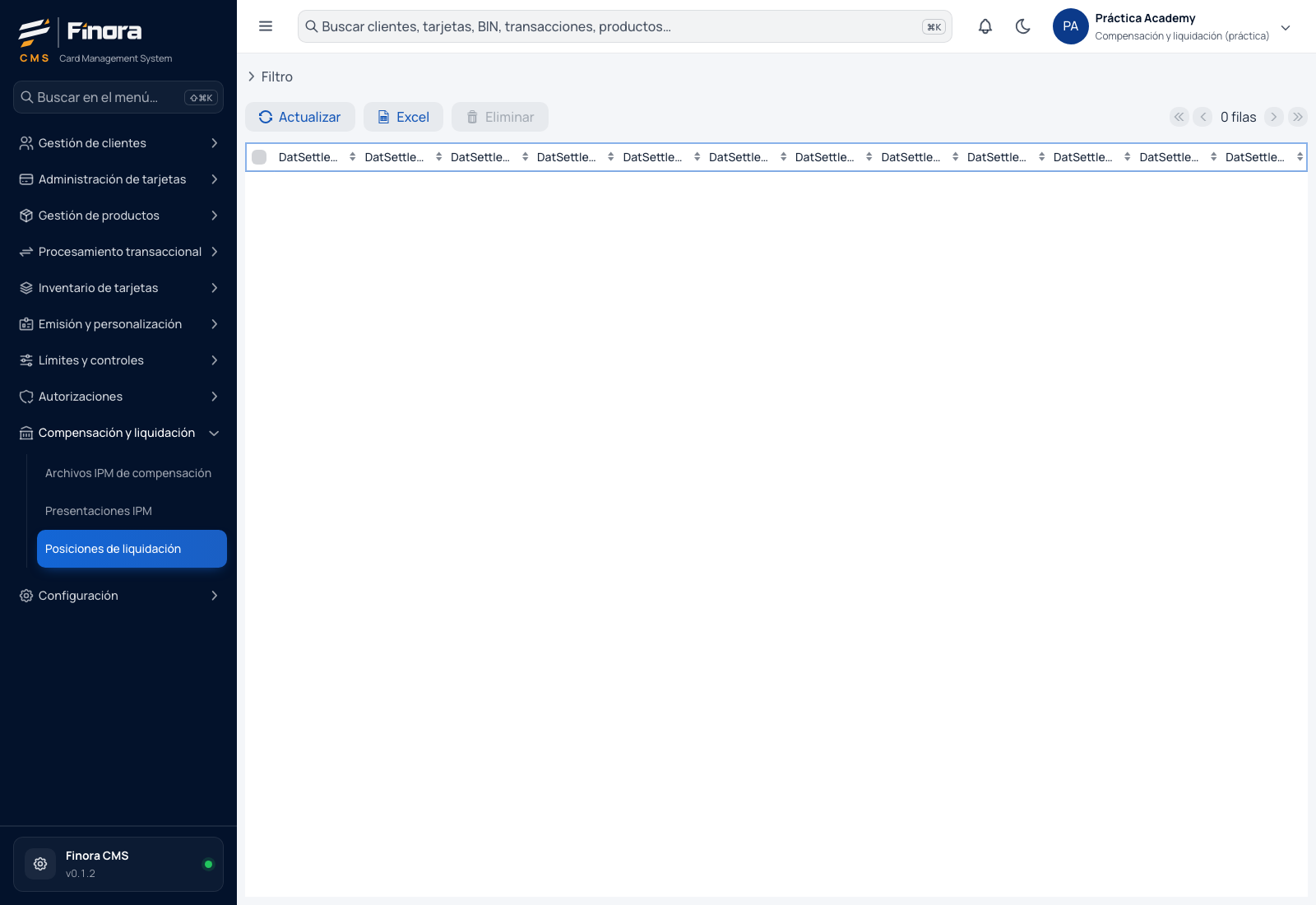Select Posiciones de liquidación item
This screenshot has width=1316, height=905.
click(x=132, y=549)
